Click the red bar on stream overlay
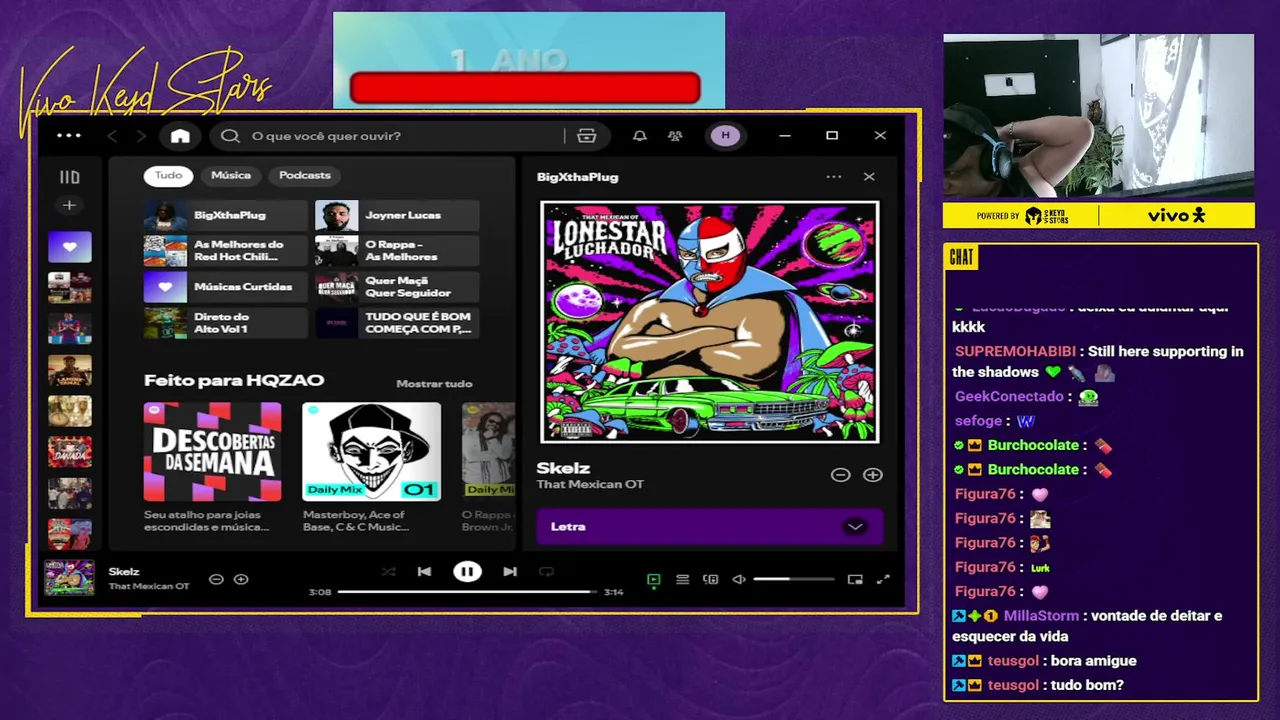This screenshot has height=720, width=1280. tap(525, 88)
